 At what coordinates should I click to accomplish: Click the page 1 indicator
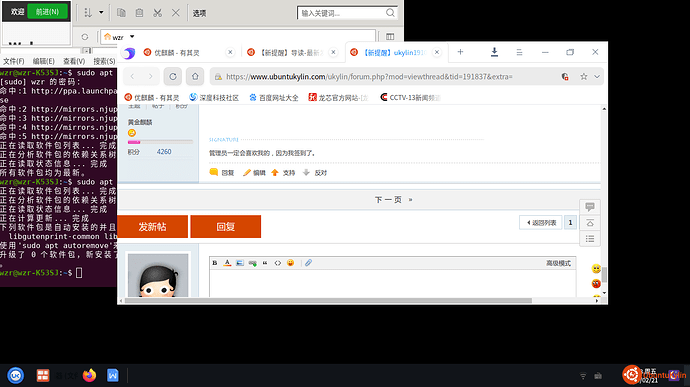click(x=570, y=223)
